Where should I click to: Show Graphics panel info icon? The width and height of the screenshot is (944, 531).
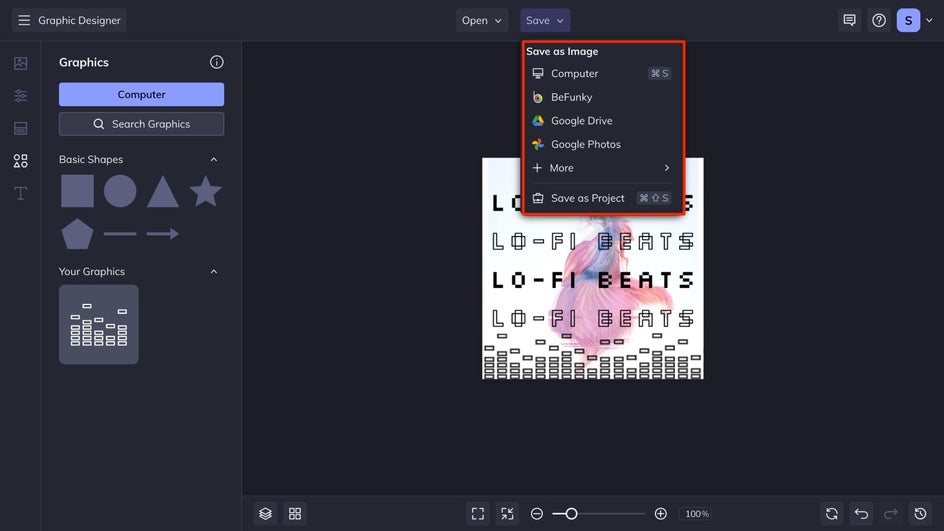pos(217,62)
